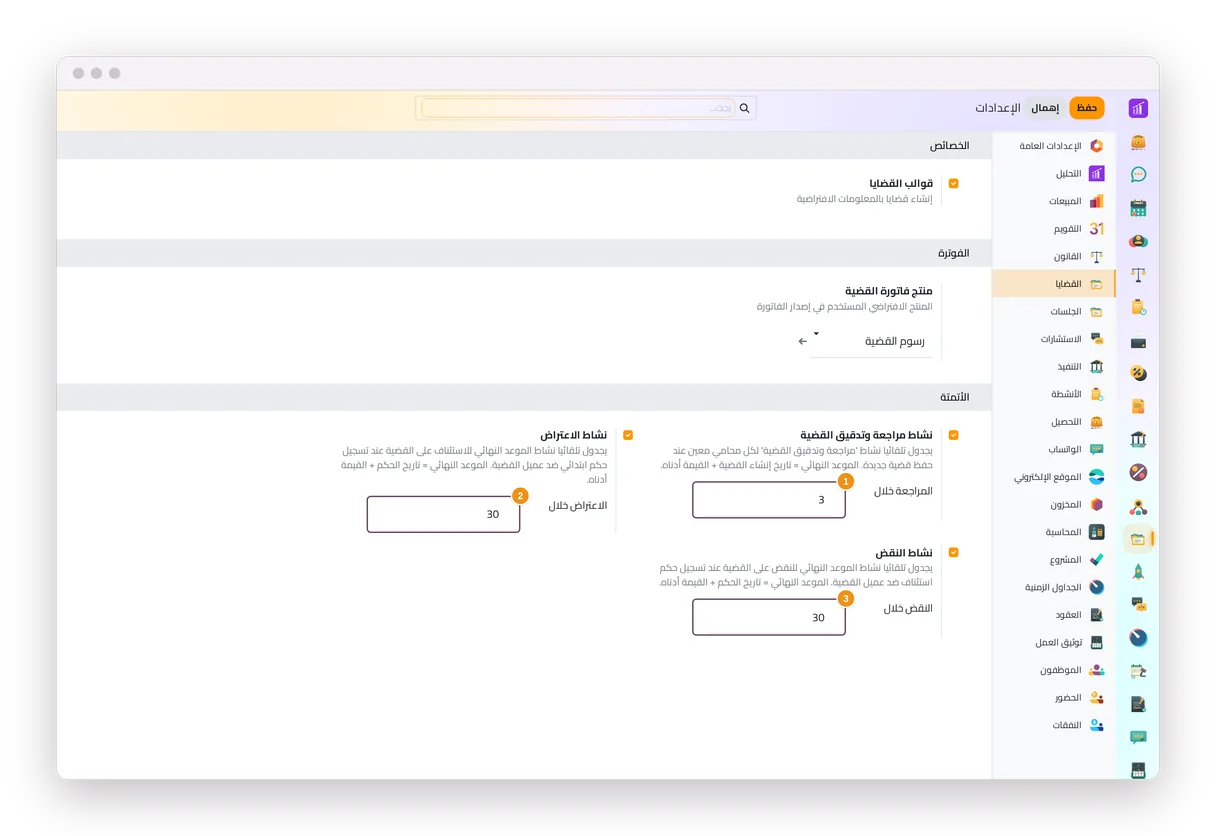Open the القانون settings section

click(1054, 256)
